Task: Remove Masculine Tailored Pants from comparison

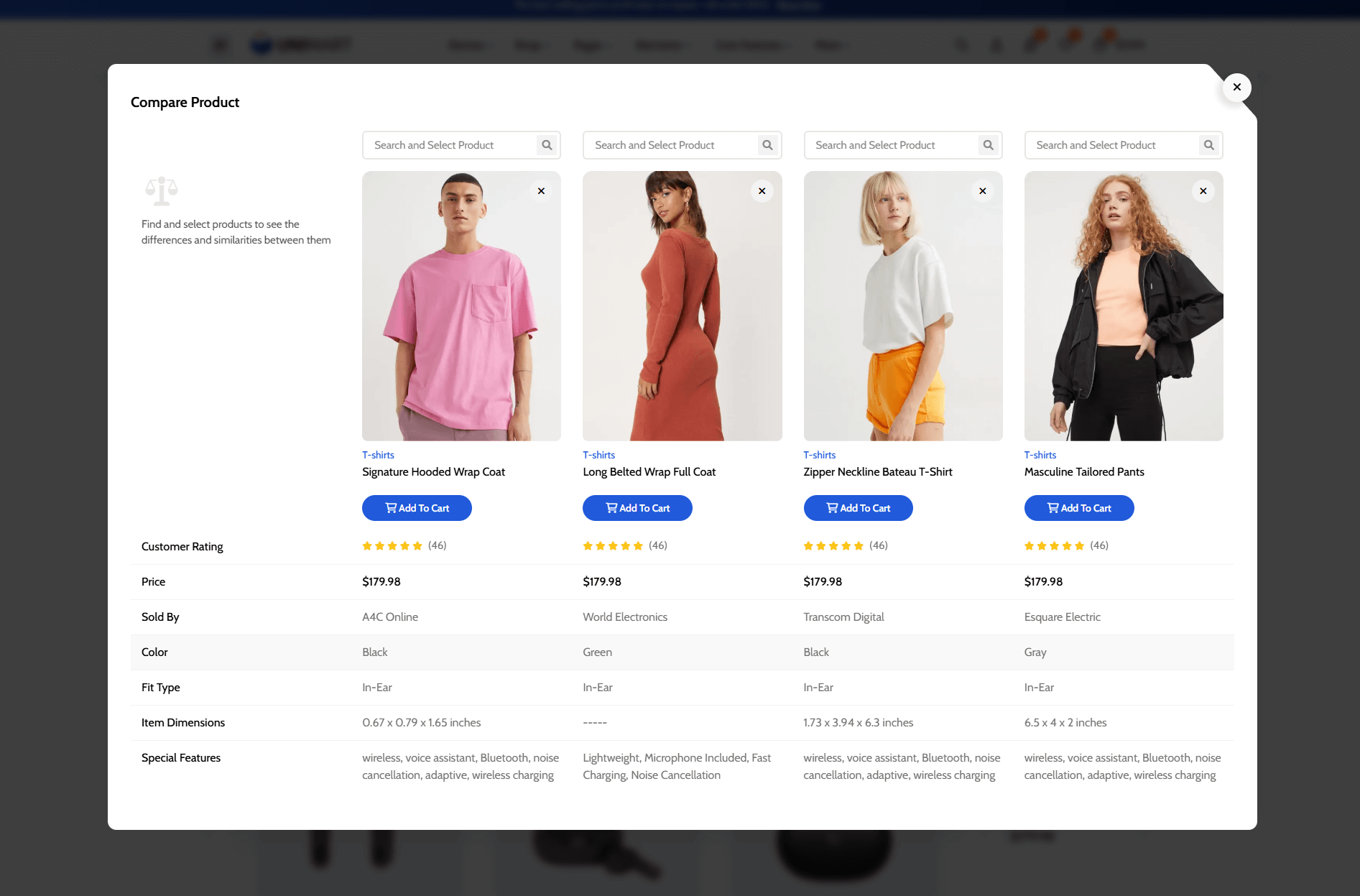Action: point(1203,191)
